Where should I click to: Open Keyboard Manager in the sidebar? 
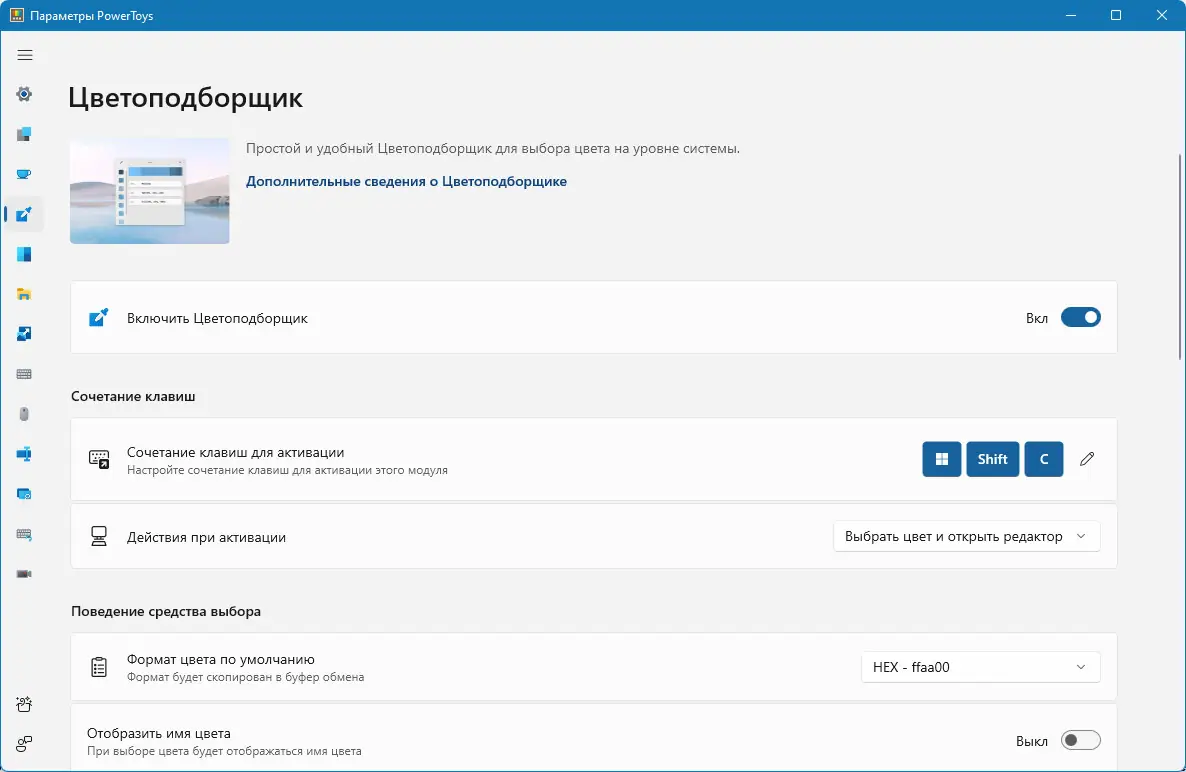pyautogui.click(x=25, y=374)
